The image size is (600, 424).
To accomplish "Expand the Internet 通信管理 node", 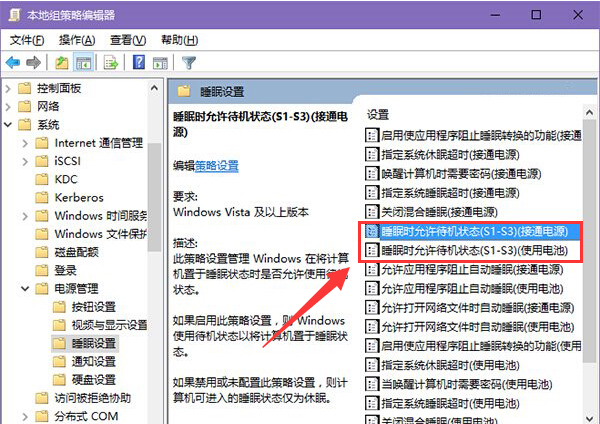I will (x=26, y=143).
